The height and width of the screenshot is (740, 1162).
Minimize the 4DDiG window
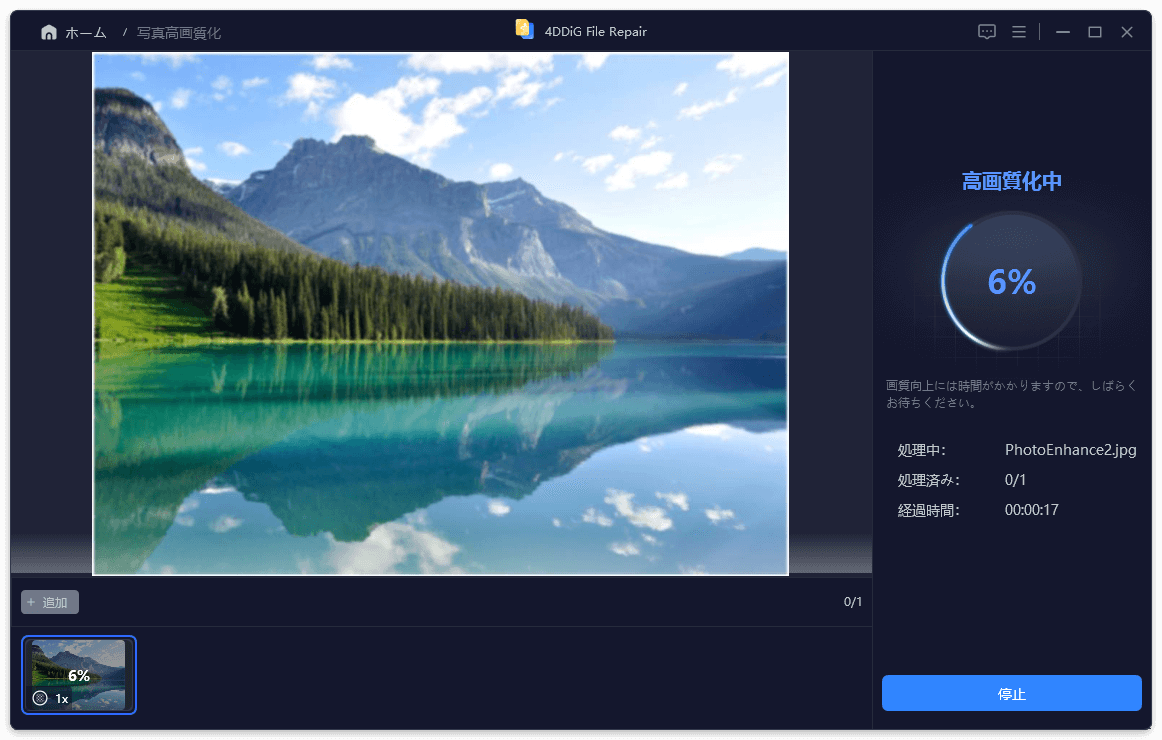pyautogui.click(x=1063, y=32)
